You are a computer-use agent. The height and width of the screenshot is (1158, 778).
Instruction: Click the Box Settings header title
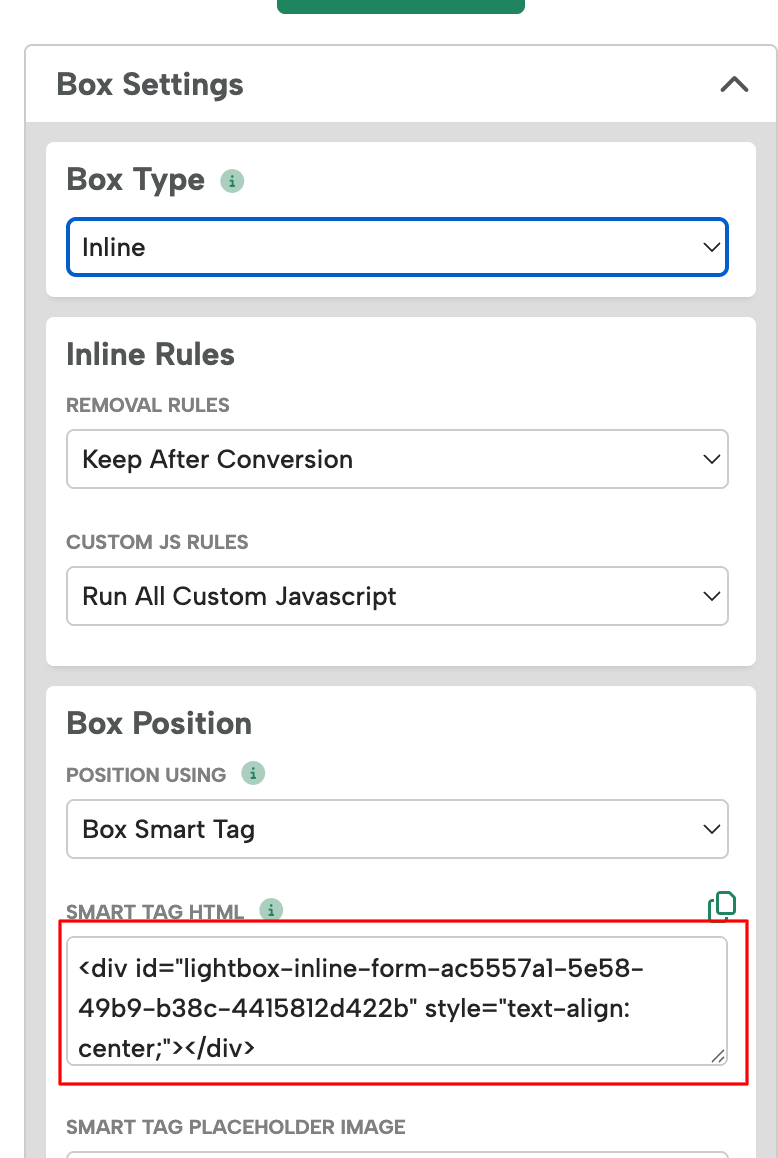click(x=150, y=84)
